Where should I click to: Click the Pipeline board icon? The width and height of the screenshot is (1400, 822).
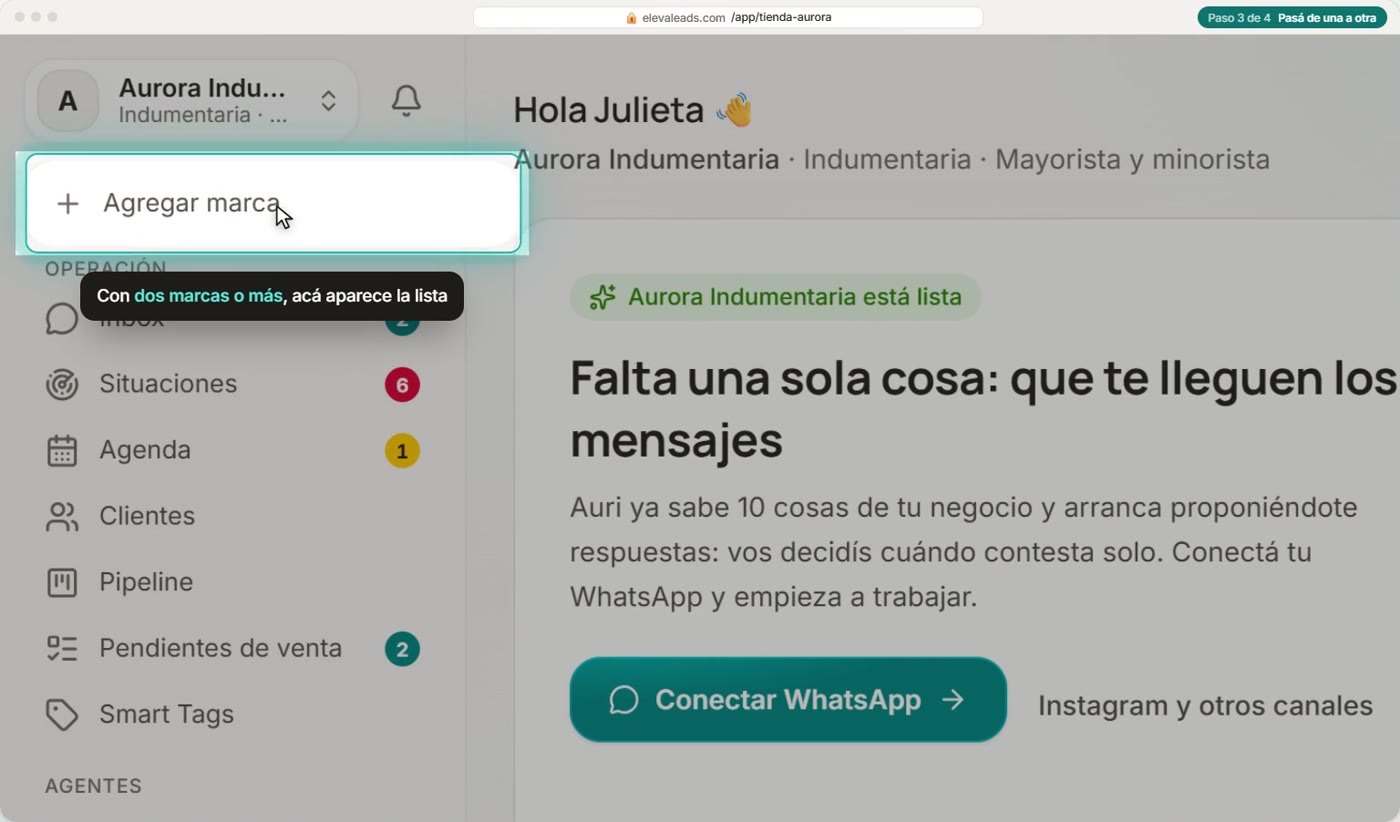(x=62, y=582)
